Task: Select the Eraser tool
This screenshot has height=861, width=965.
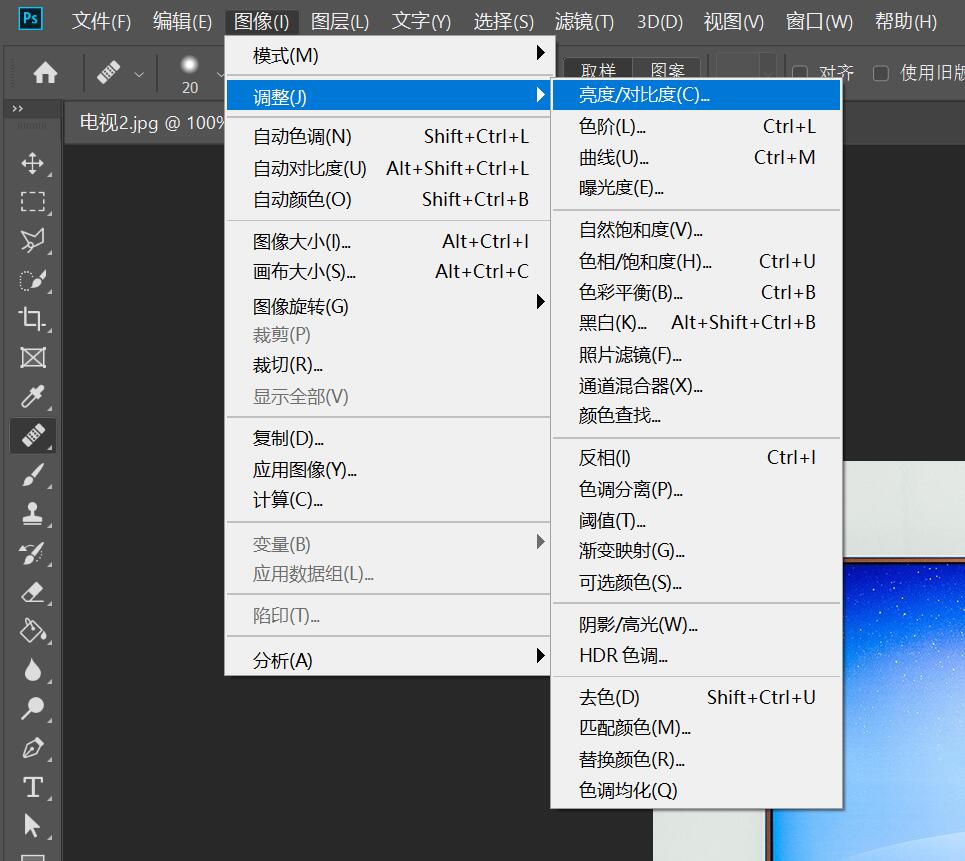Action: coord(33,592)
